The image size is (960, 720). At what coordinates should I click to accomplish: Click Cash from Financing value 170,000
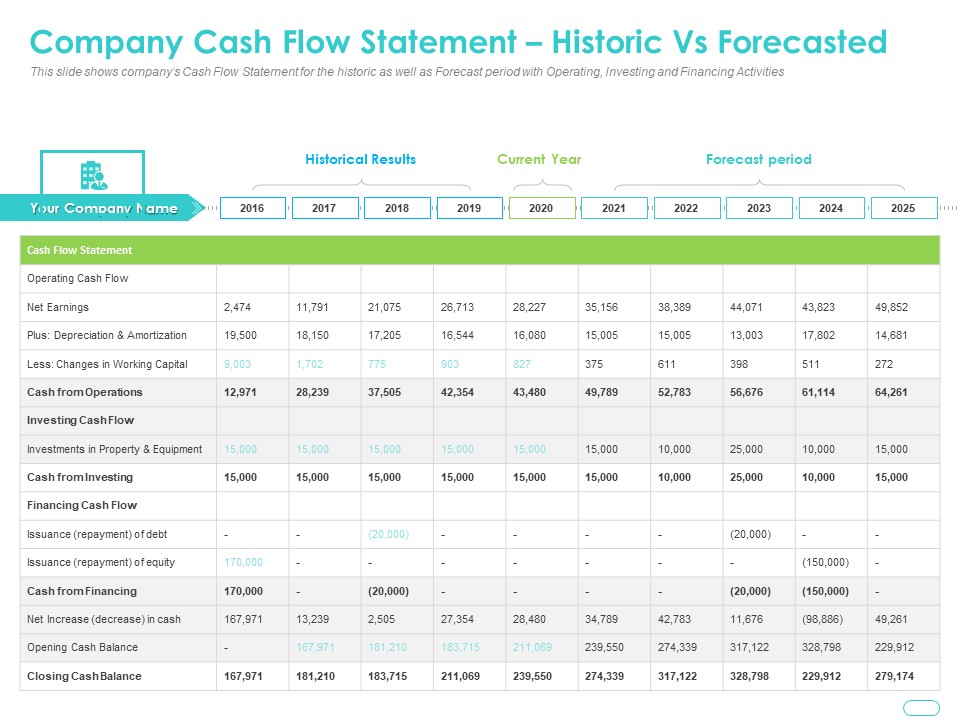[243, 591]
